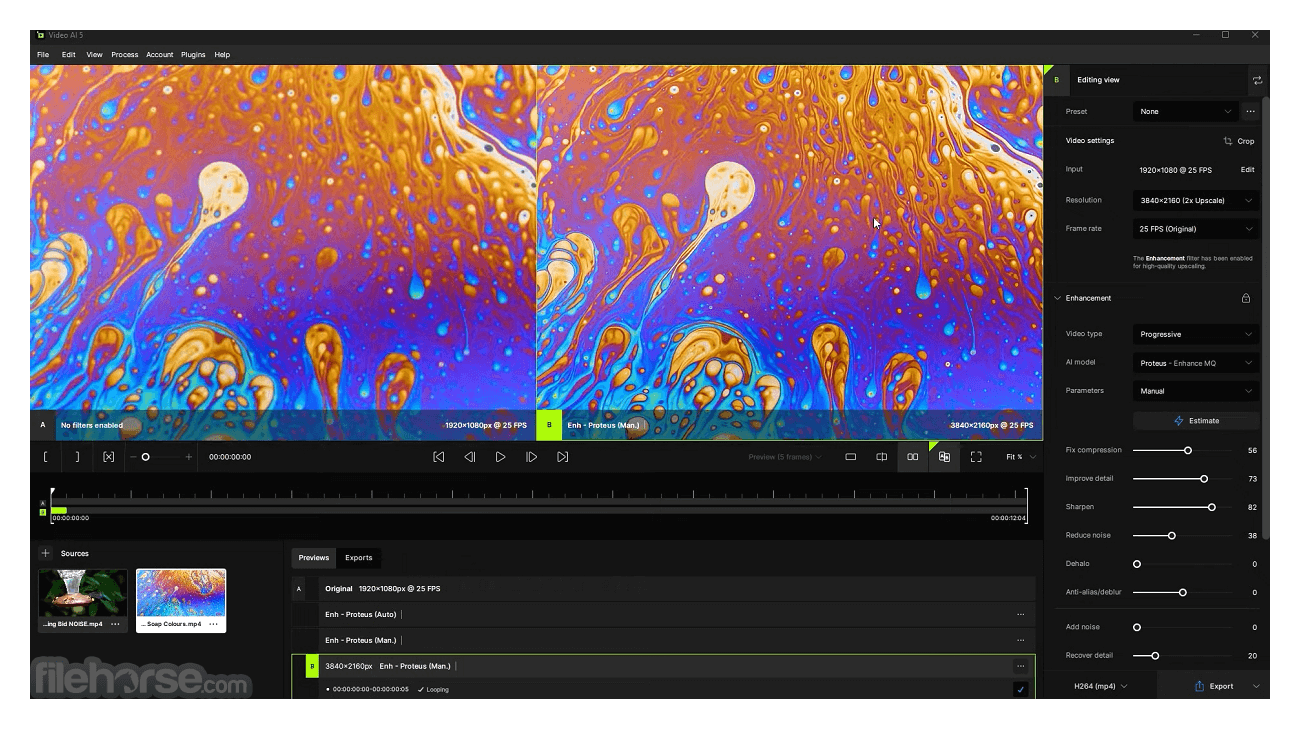Open the Parameters dropdown
Screen dimensions: 1300x729
[x=1196, y=391]
